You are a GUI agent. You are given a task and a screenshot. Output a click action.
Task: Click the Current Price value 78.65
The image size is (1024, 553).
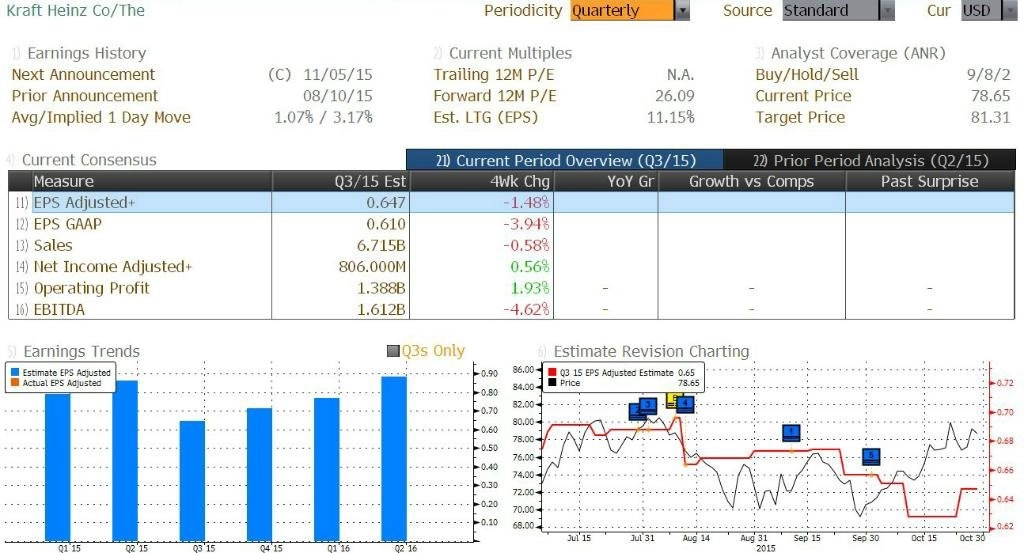click(x=991, y=96)
